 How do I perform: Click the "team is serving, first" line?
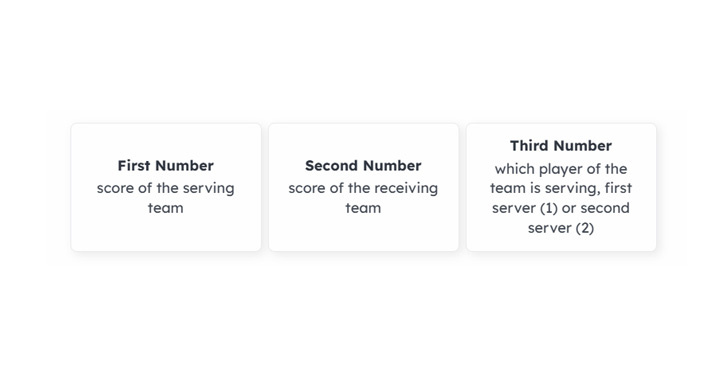tap(561, 188)
